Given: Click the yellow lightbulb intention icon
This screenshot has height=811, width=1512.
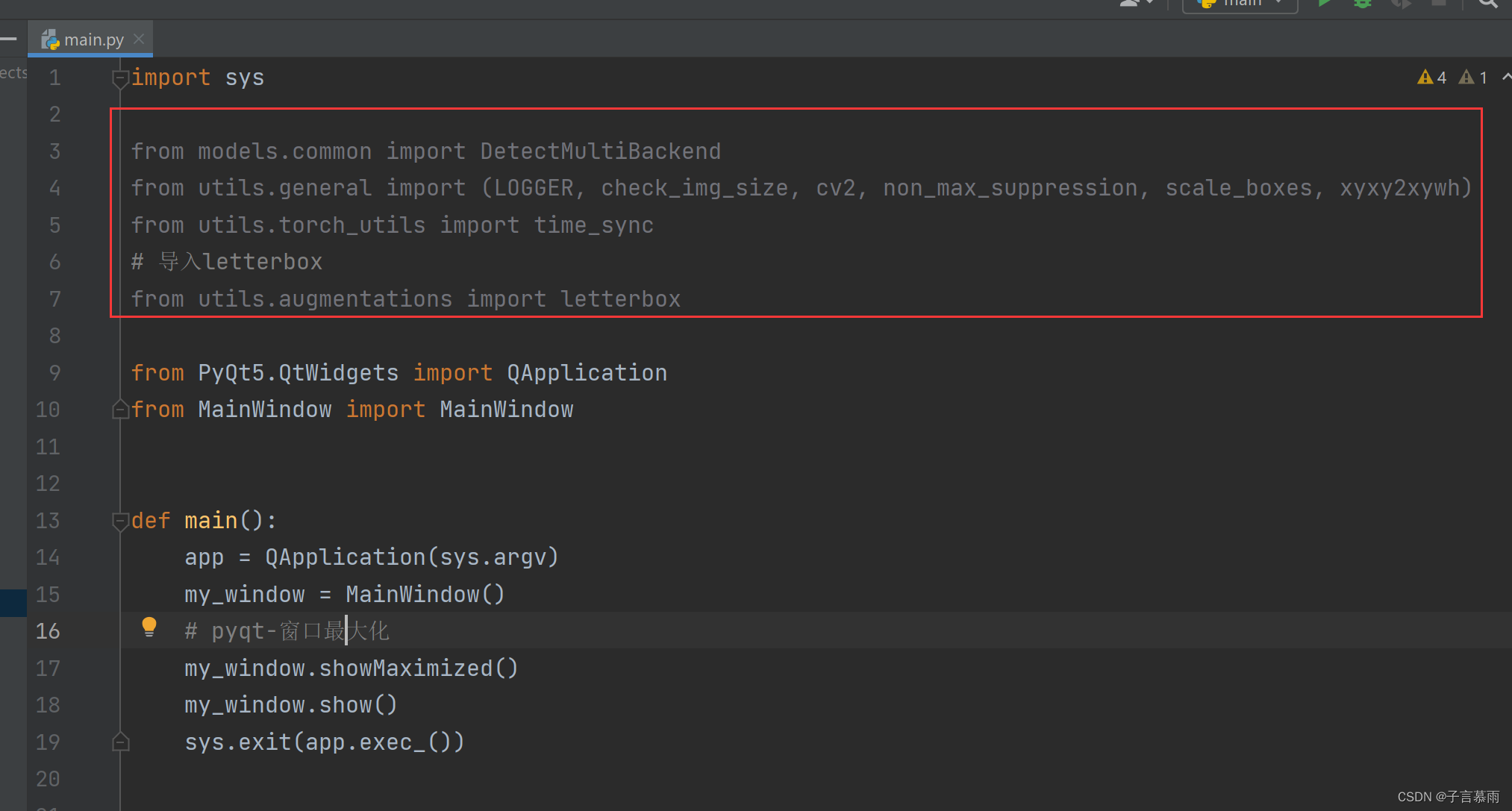Looking at the screenshot, I should 149,627.
